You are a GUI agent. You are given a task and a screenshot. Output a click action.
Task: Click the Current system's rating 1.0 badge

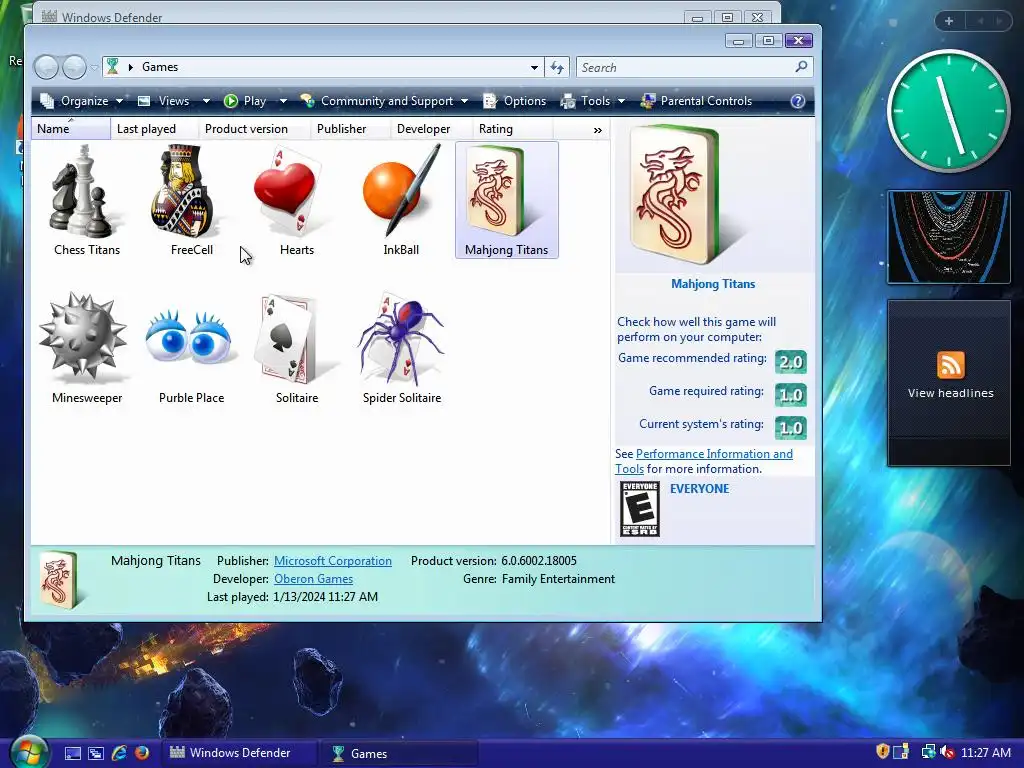click(791, 428)
